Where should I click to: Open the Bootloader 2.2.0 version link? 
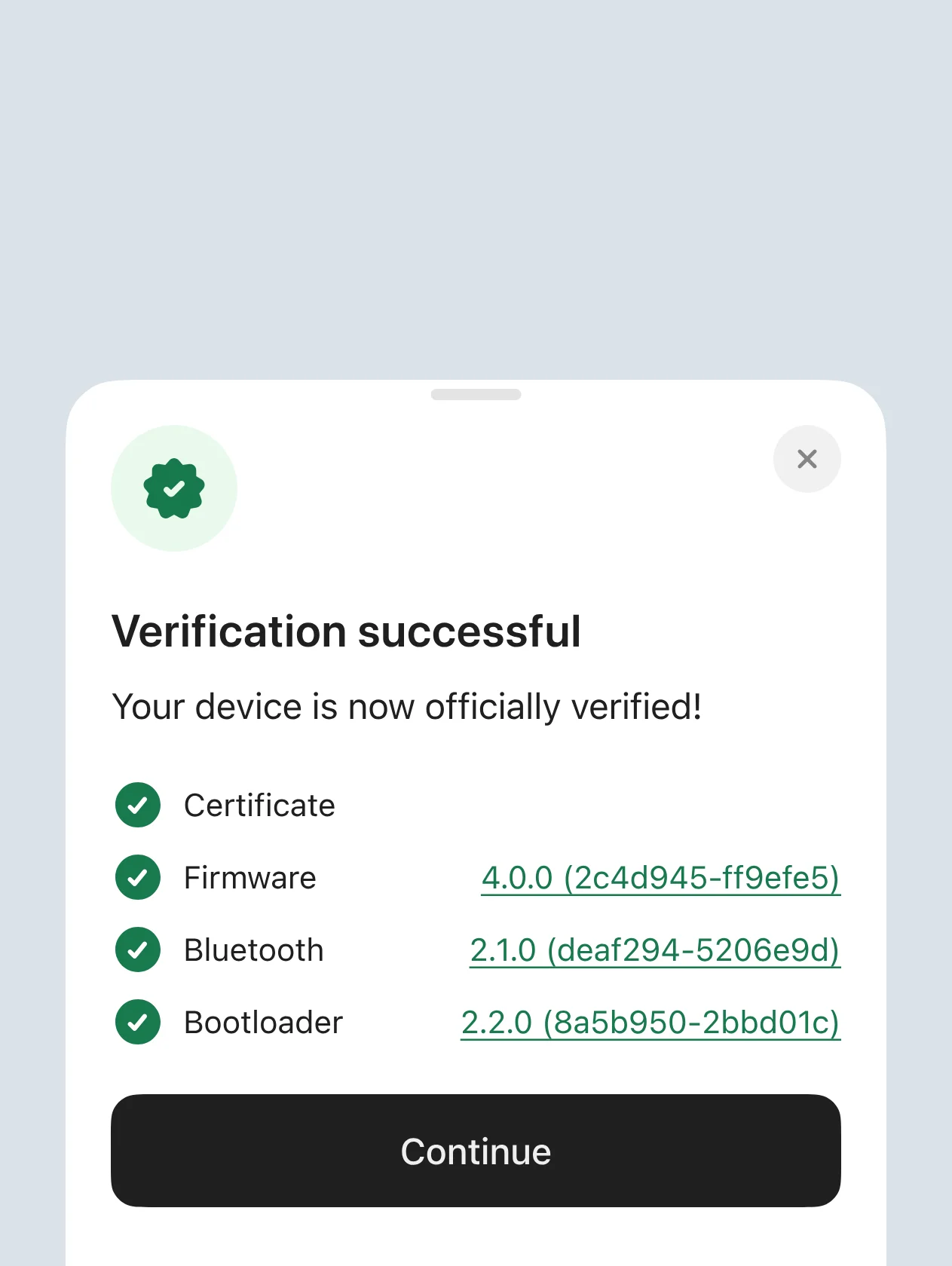tap(650, 1023)
